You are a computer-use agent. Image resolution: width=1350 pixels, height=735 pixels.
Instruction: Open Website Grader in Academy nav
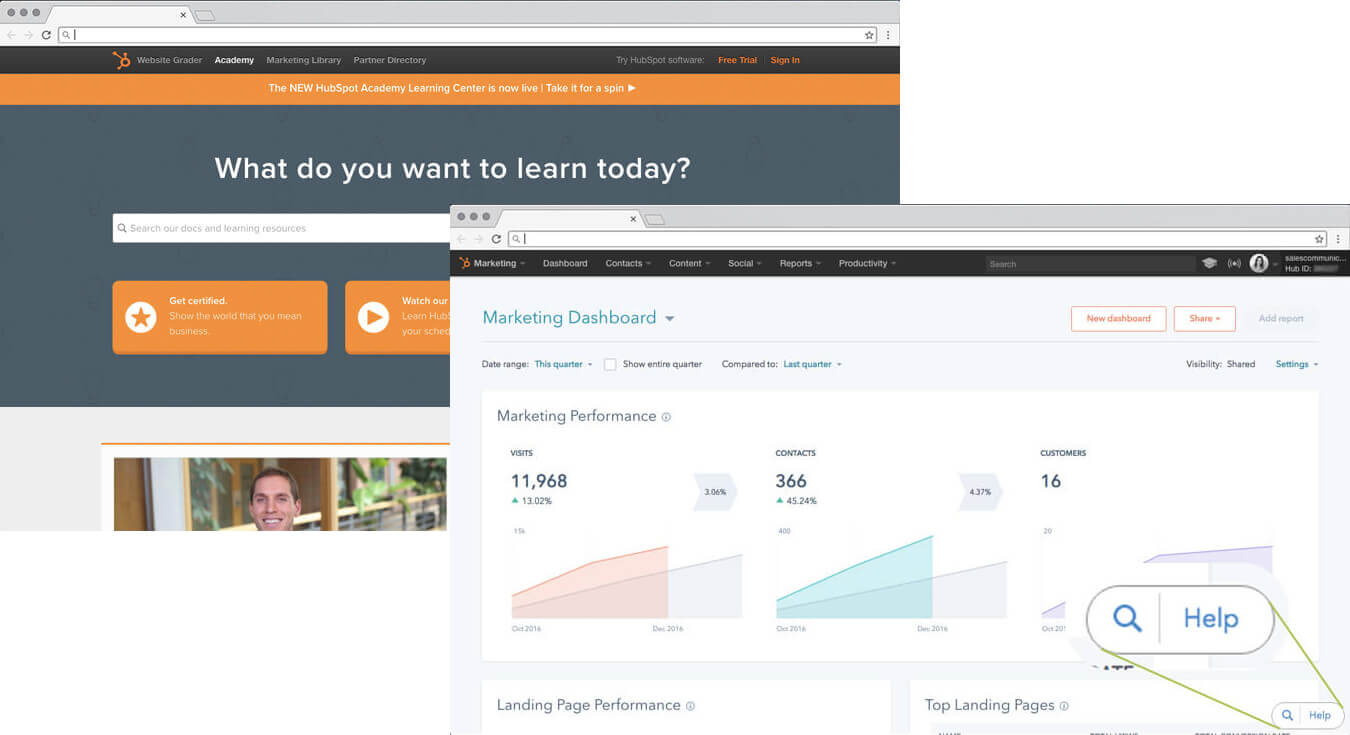point(169,60)
